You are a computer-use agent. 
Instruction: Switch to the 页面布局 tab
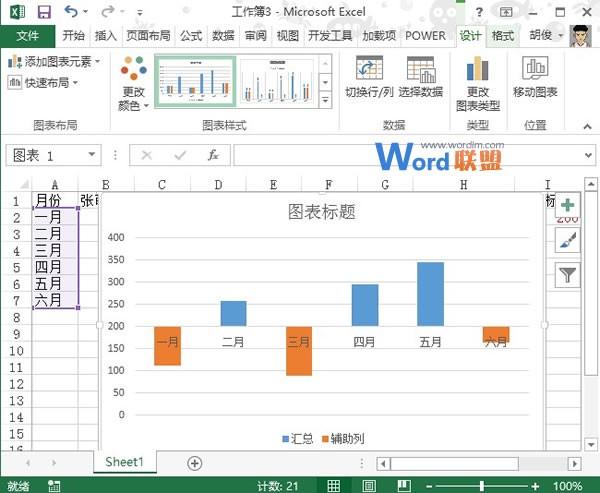point(148,36)
